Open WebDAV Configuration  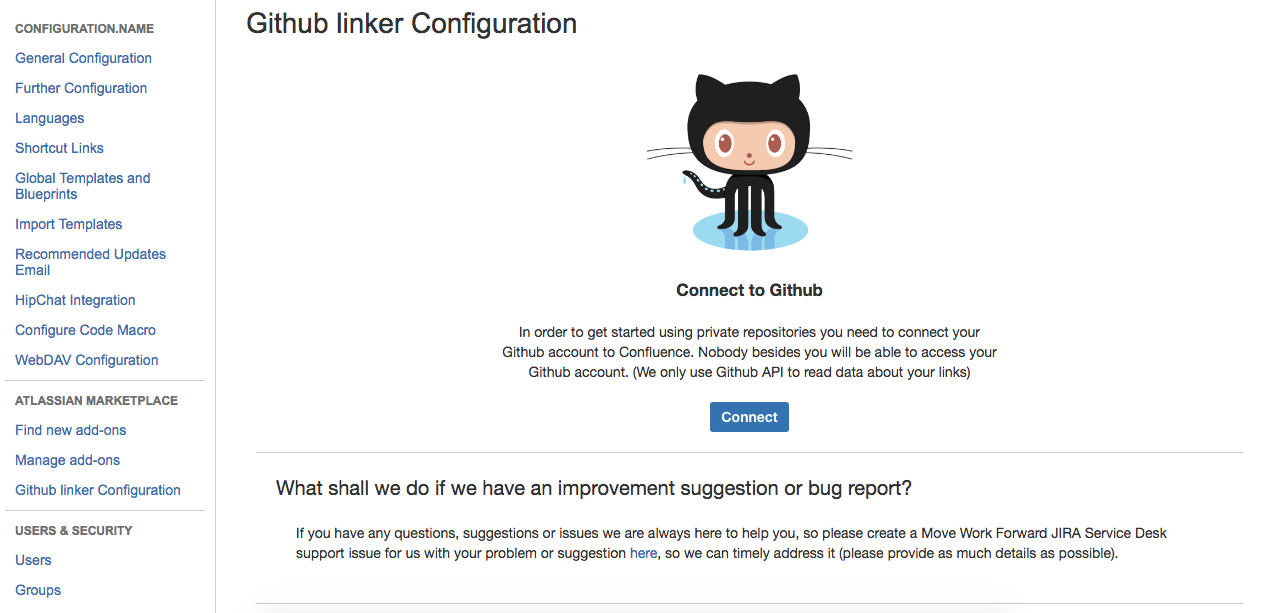[86, 360]
